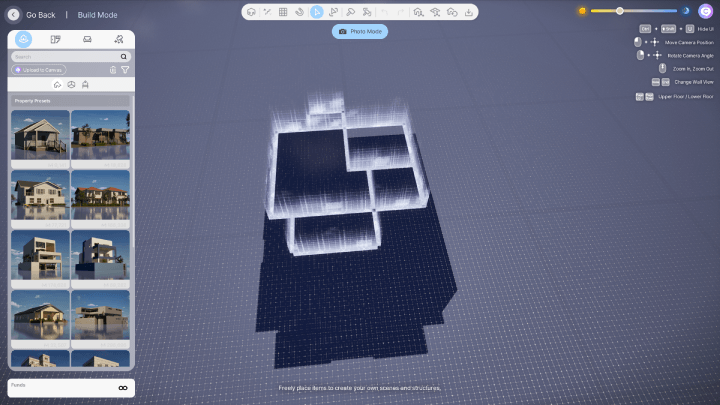The image size is (720, 405).
Task: Select the large room of the floor plan
Action: click(x=317, y=172)
